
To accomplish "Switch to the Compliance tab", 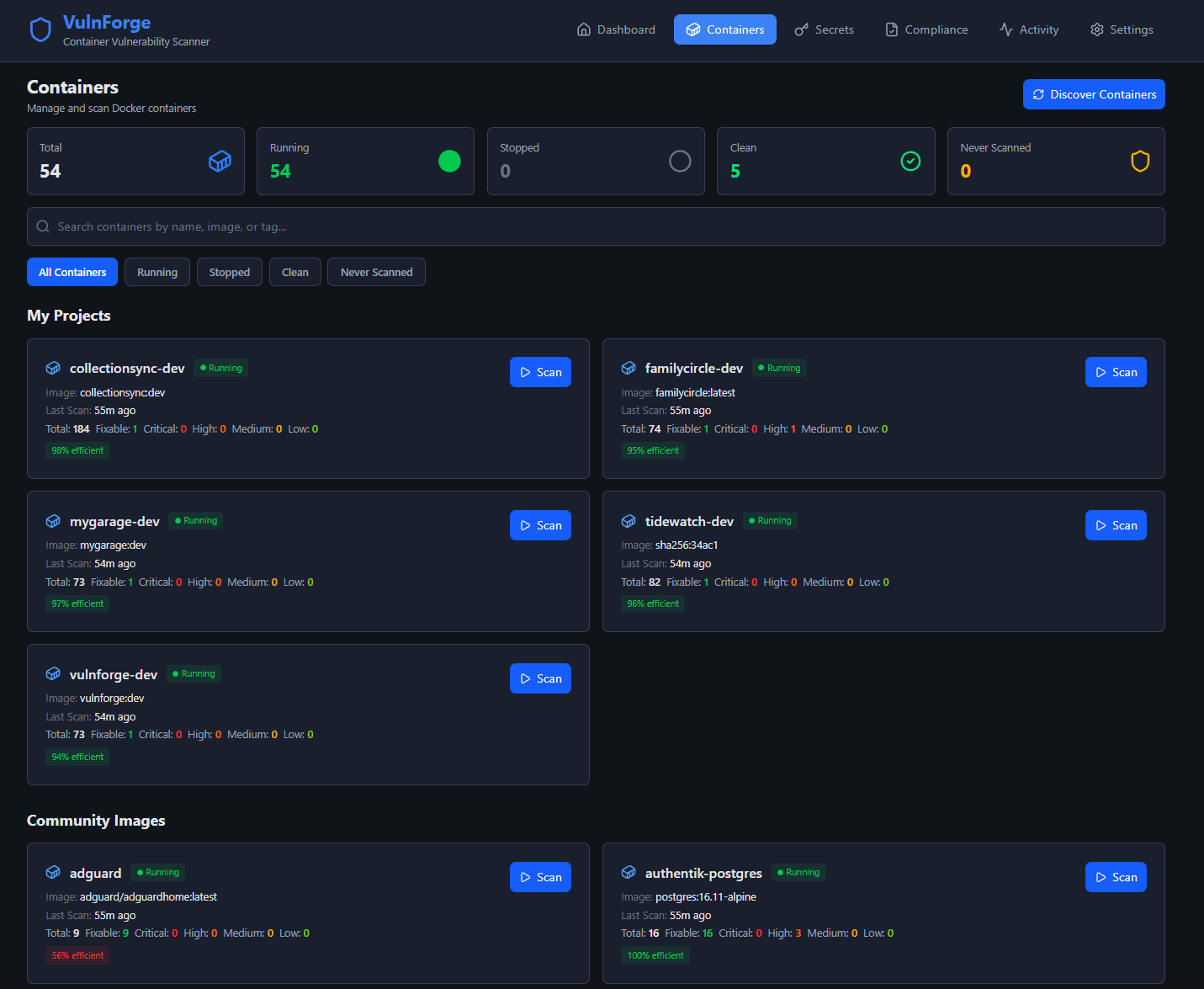I will (x=926, y=29).
